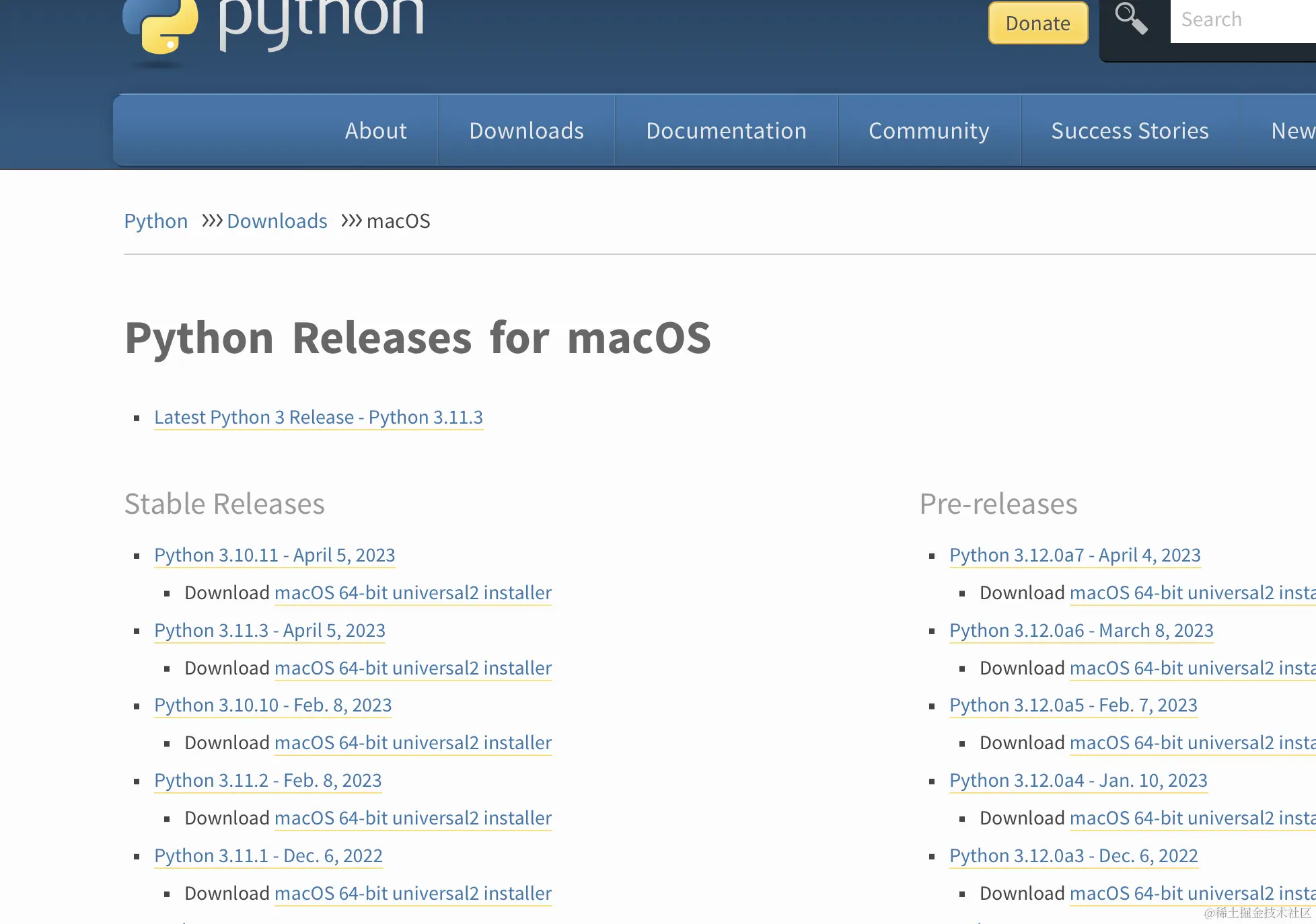The height and width of the screenshot is (924, 1316).
Task: Open Python 3.12.0a5 - Feb. 7, 2023 pre-release
Action: (x=1074, y=705)
